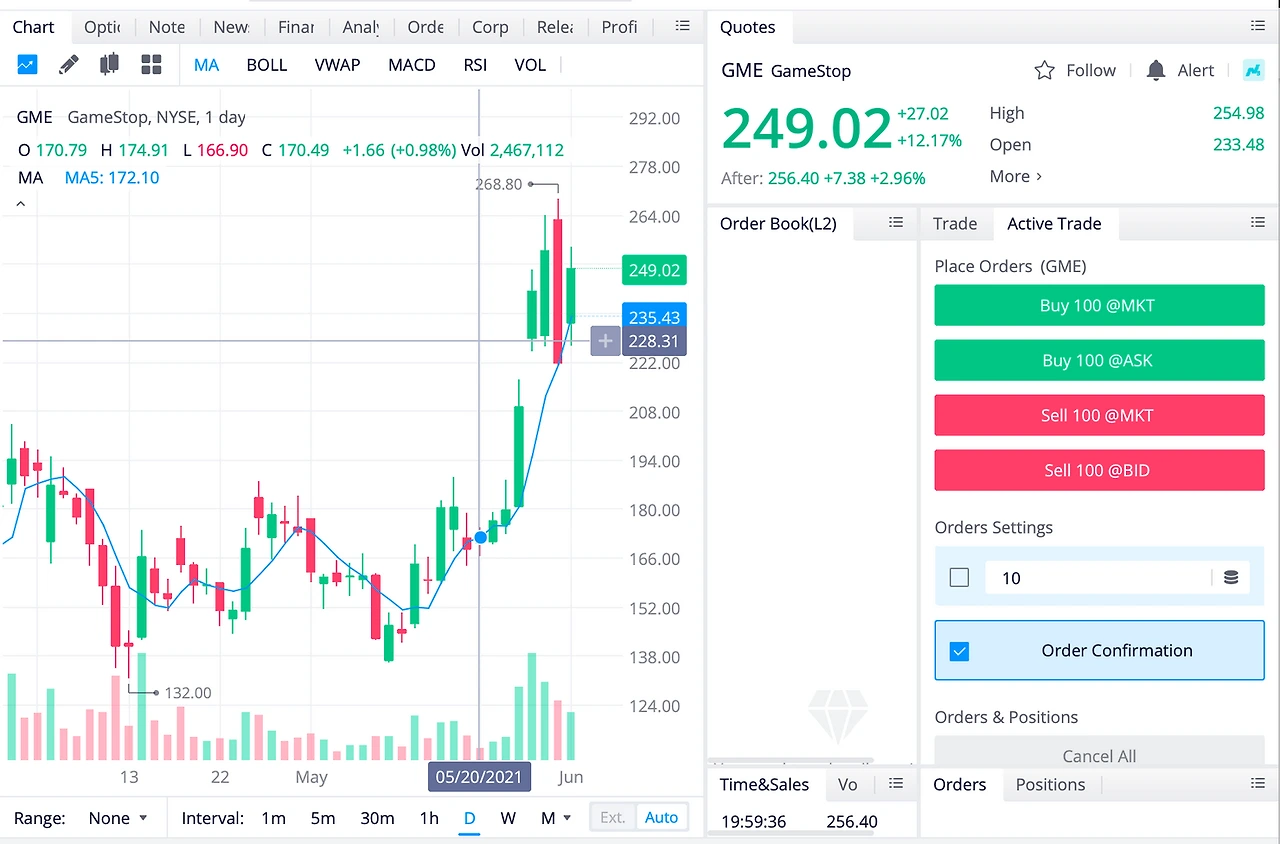The width and height of the screenshot is (1280, 844).
Task: Switch to the Positions tab
Action: (1050, 785)
